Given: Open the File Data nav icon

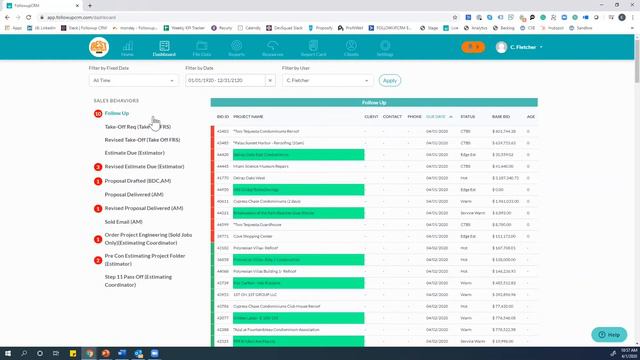Looking at the screenshot, I should point(202,48).
